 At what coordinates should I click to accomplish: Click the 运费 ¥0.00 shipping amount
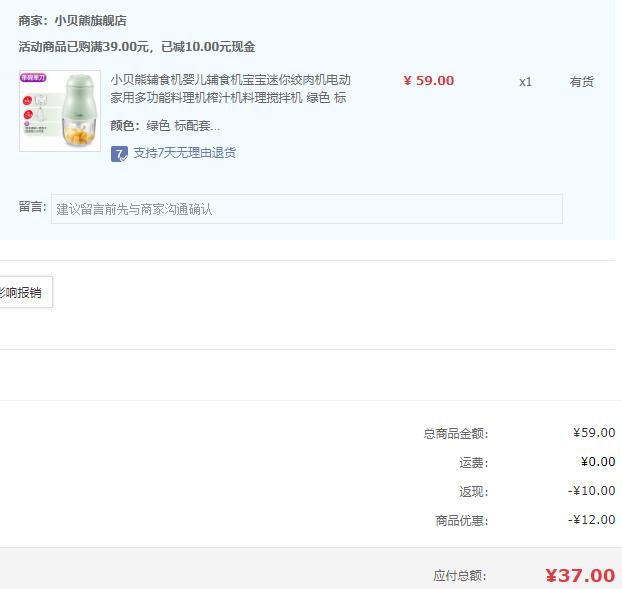(598, 462)
